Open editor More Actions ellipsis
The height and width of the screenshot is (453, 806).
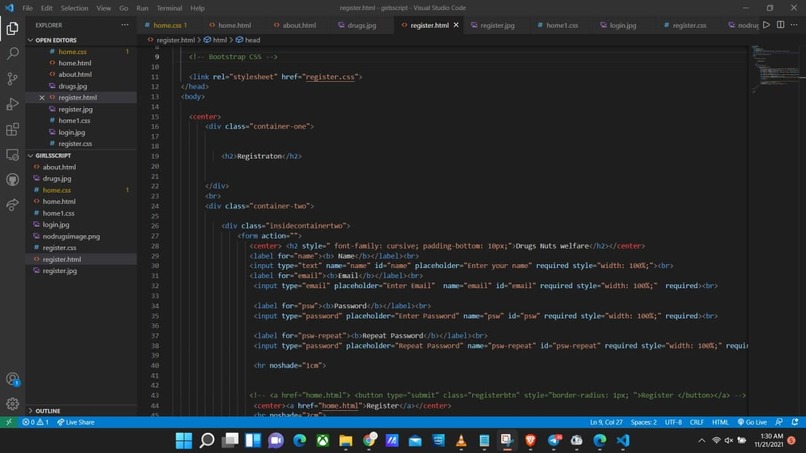click(x=794, y=25)
